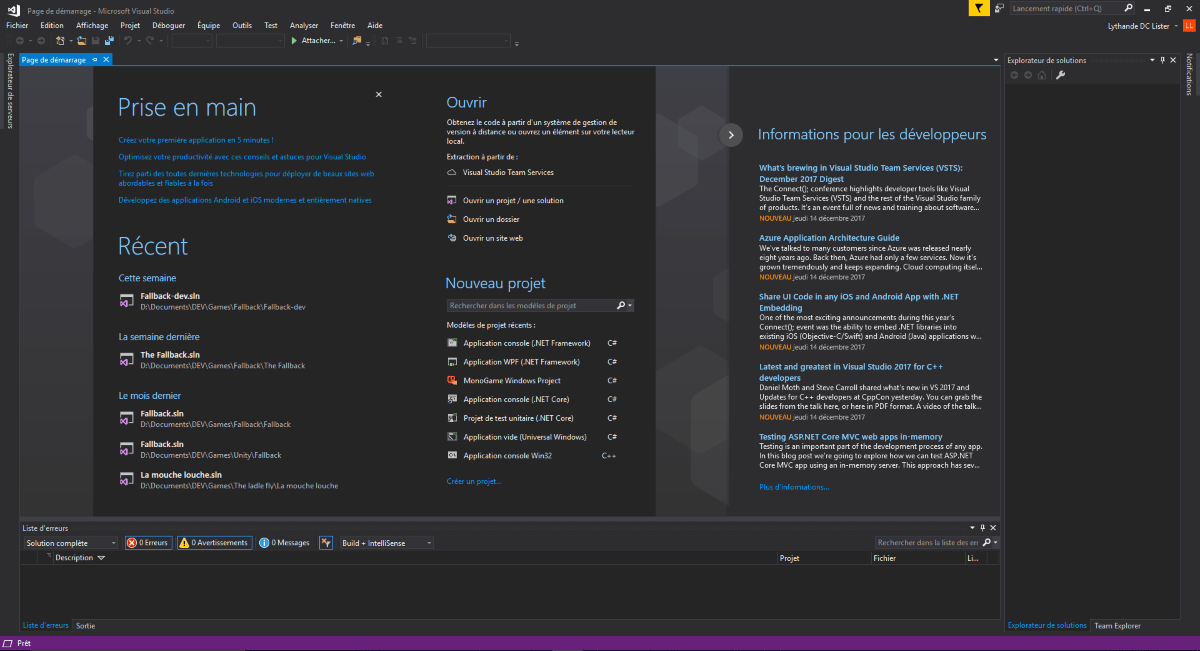Click the Projet column header
Image resolution: width=1200 pixels, height=651 pixels.
pyautogui.click(x=789, y=558)
